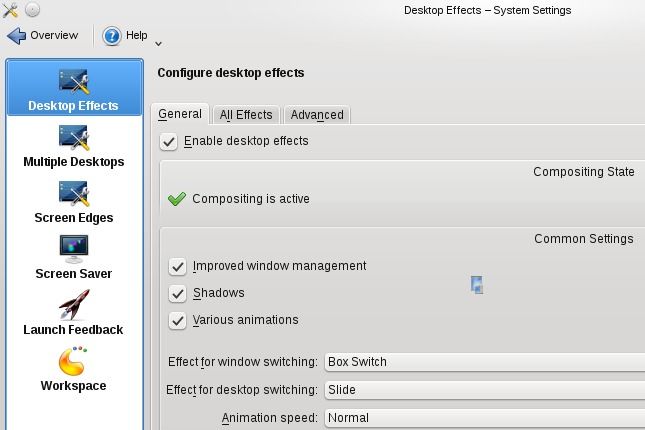Select the Multiple Desktops icon

tap(74, 137)
